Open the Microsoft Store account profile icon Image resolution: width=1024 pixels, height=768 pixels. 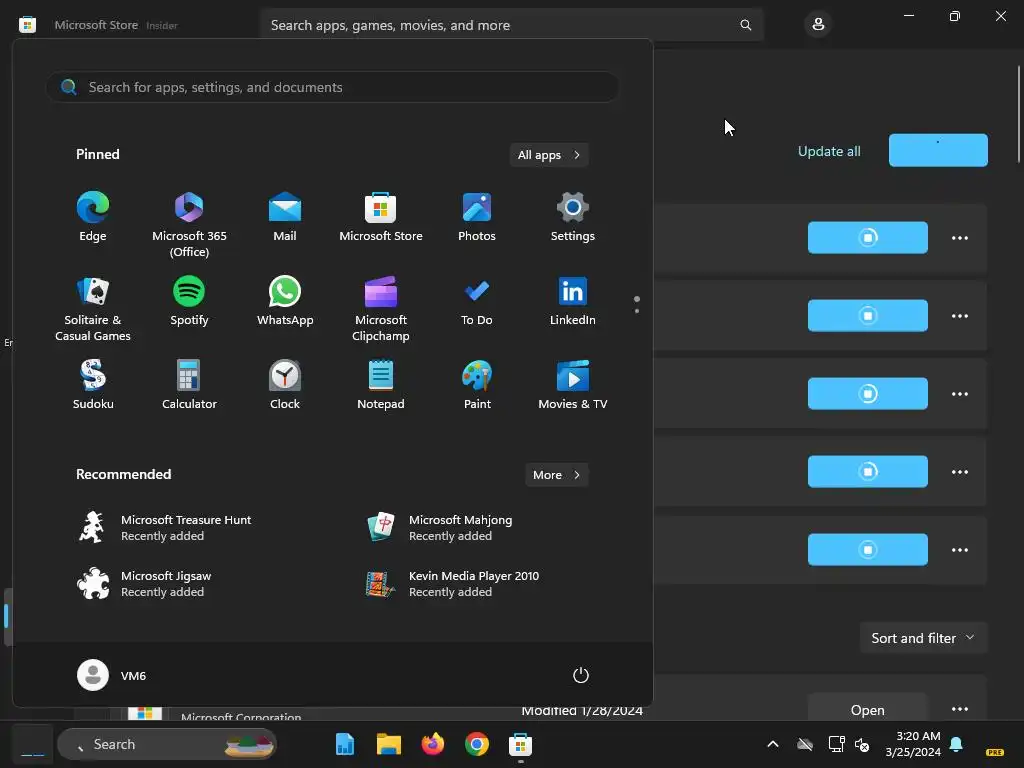[818, 25]
